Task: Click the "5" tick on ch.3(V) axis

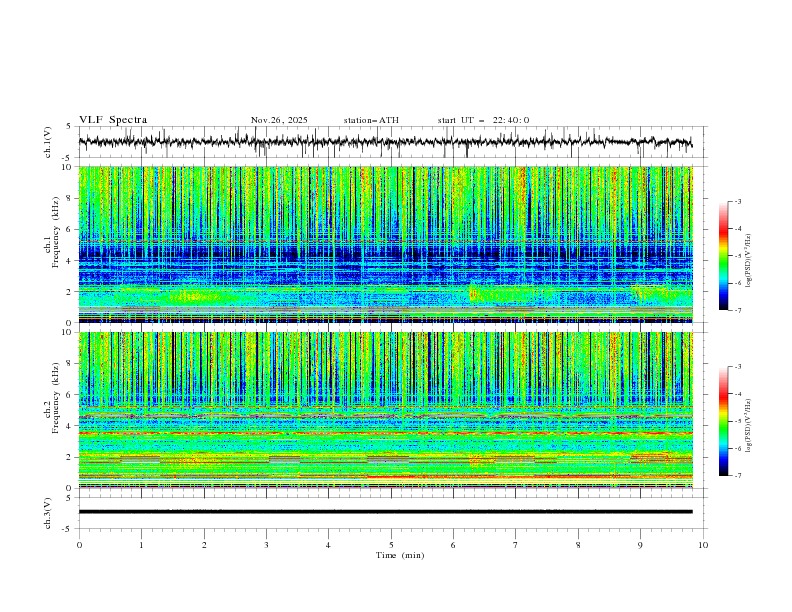Action: (x=69, y=497)
